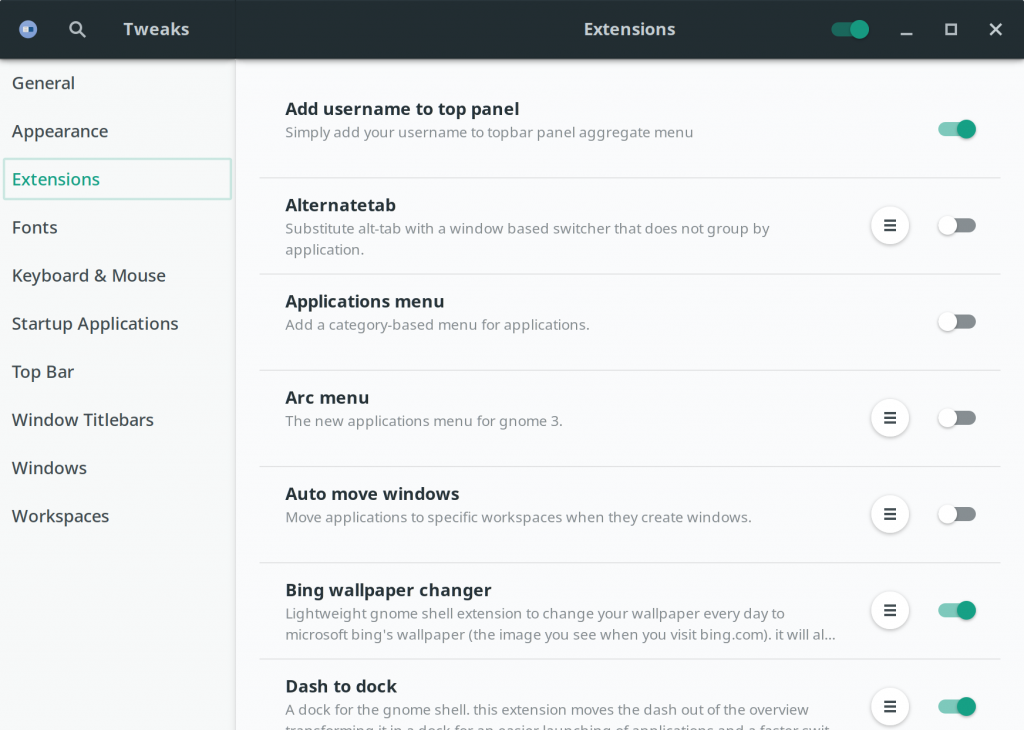Open Arc menu extension settings icon
This screenshot has width=1024, height=730.
pos(889,418)
